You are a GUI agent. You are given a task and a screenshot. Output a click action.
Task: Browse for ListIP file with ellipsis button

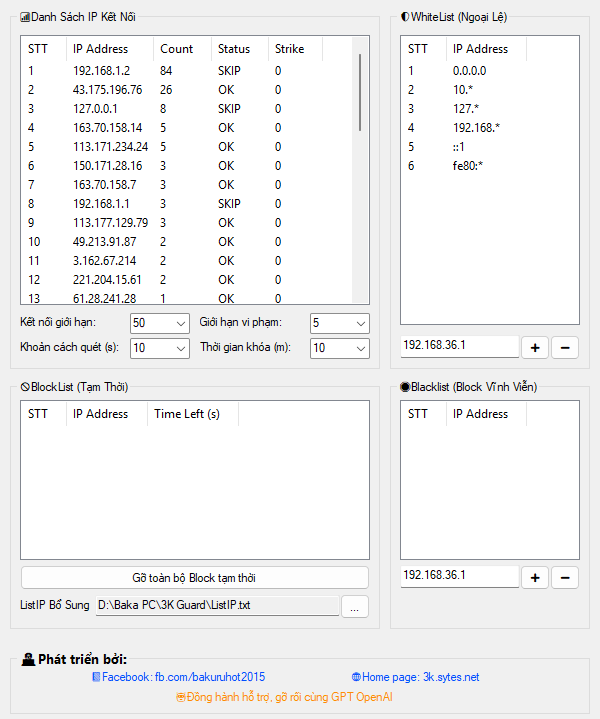click(354, 607)
